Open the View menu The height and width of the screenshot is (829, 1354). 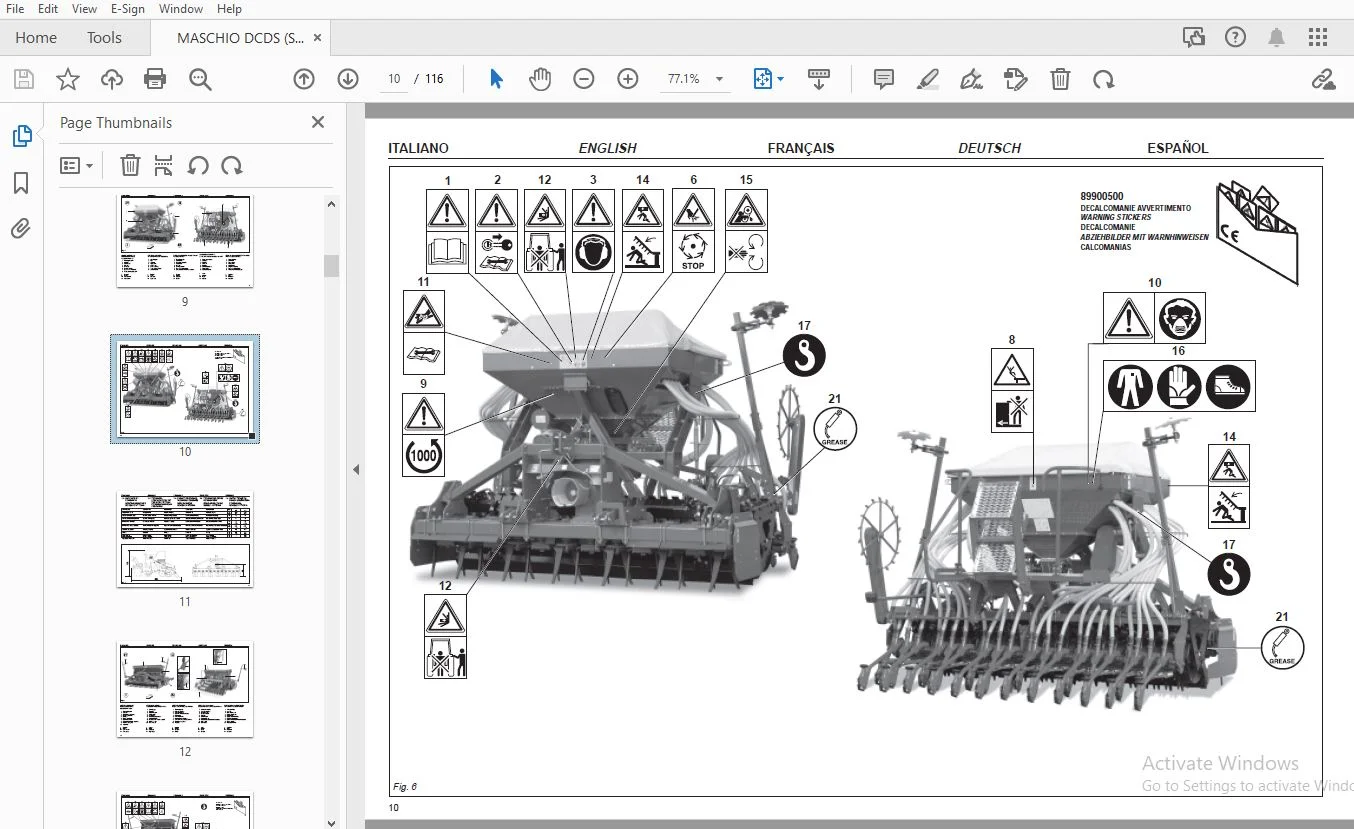click(x=85, y=9)
